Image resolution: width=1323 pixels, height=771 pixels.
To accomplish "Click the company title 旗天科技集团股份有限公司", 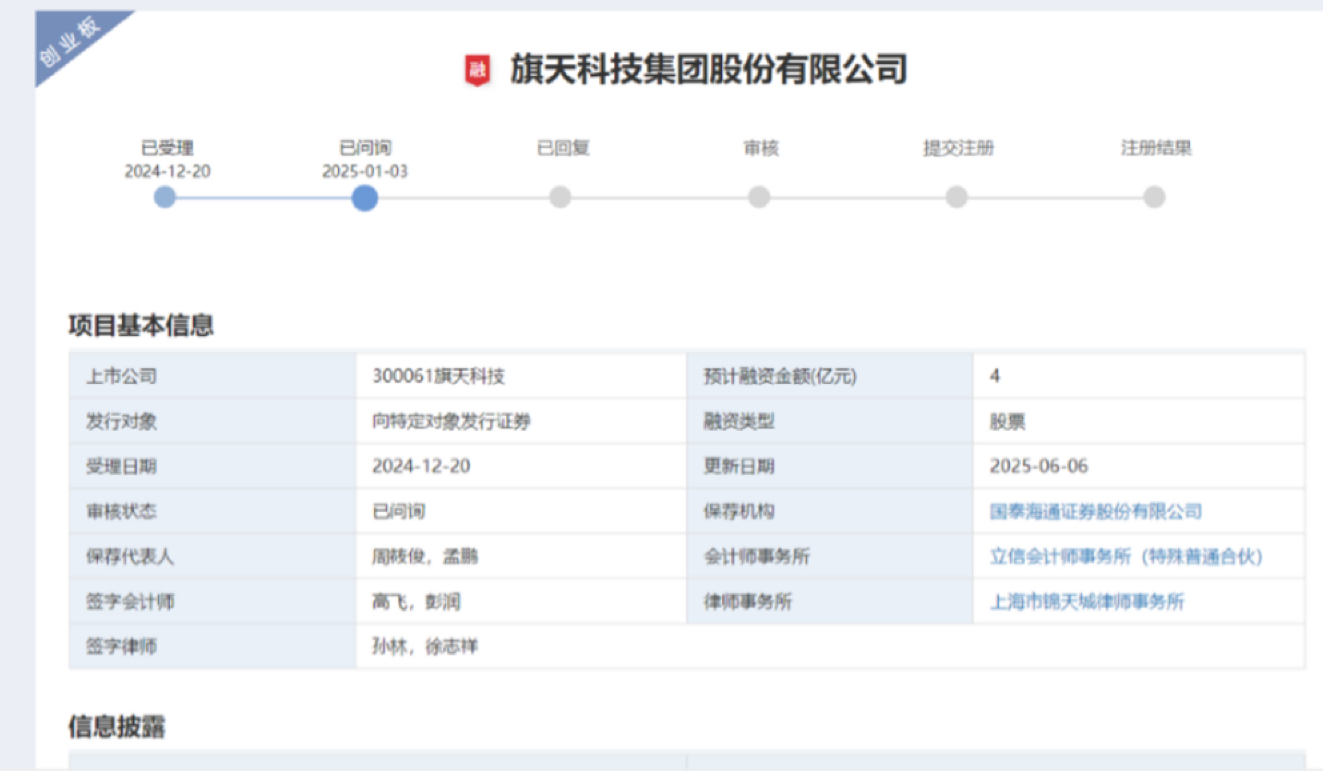I will coord(709,70).
